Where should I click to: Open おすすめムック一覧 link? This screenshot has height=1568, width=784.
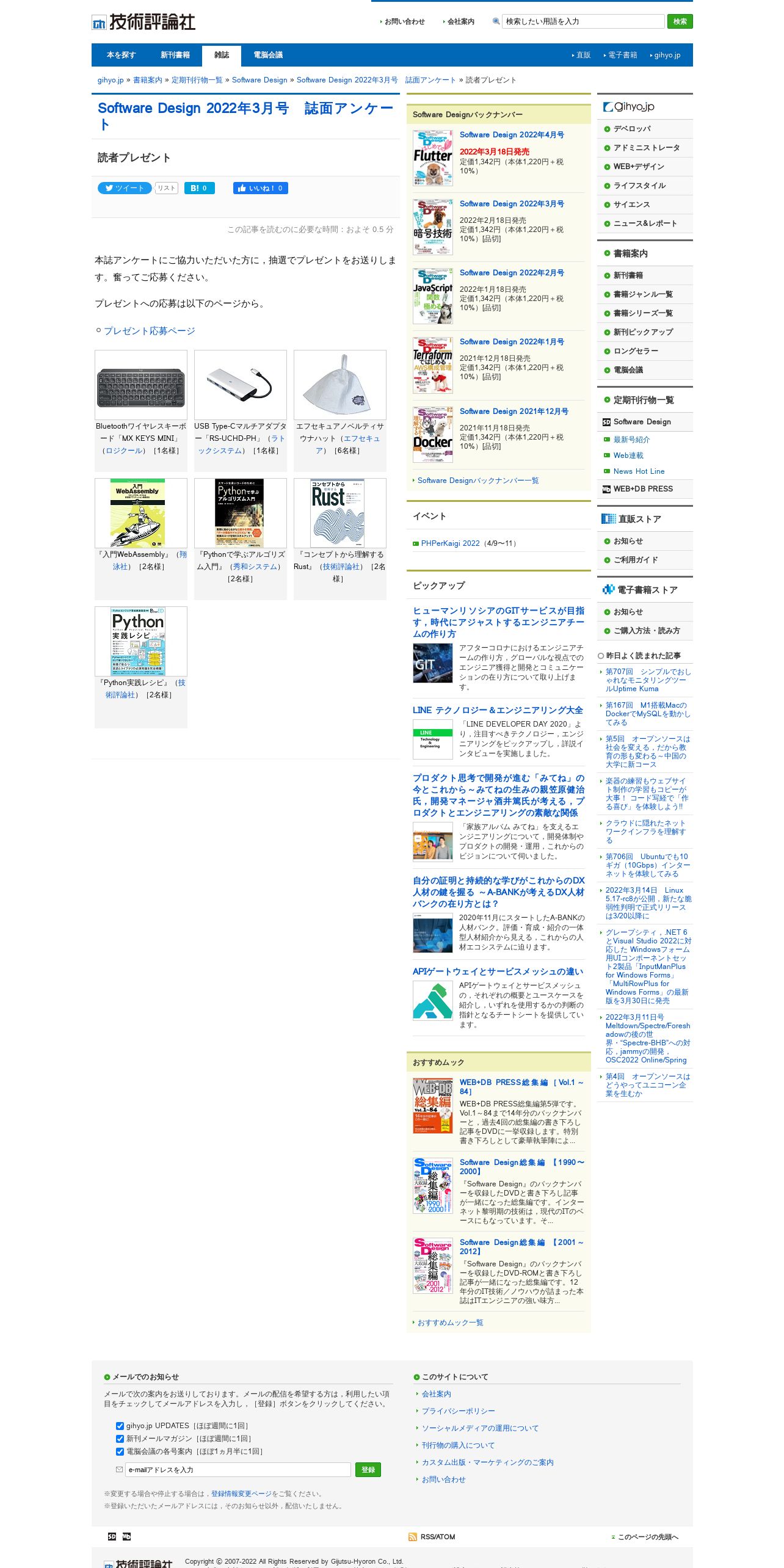coord(450,1323)
